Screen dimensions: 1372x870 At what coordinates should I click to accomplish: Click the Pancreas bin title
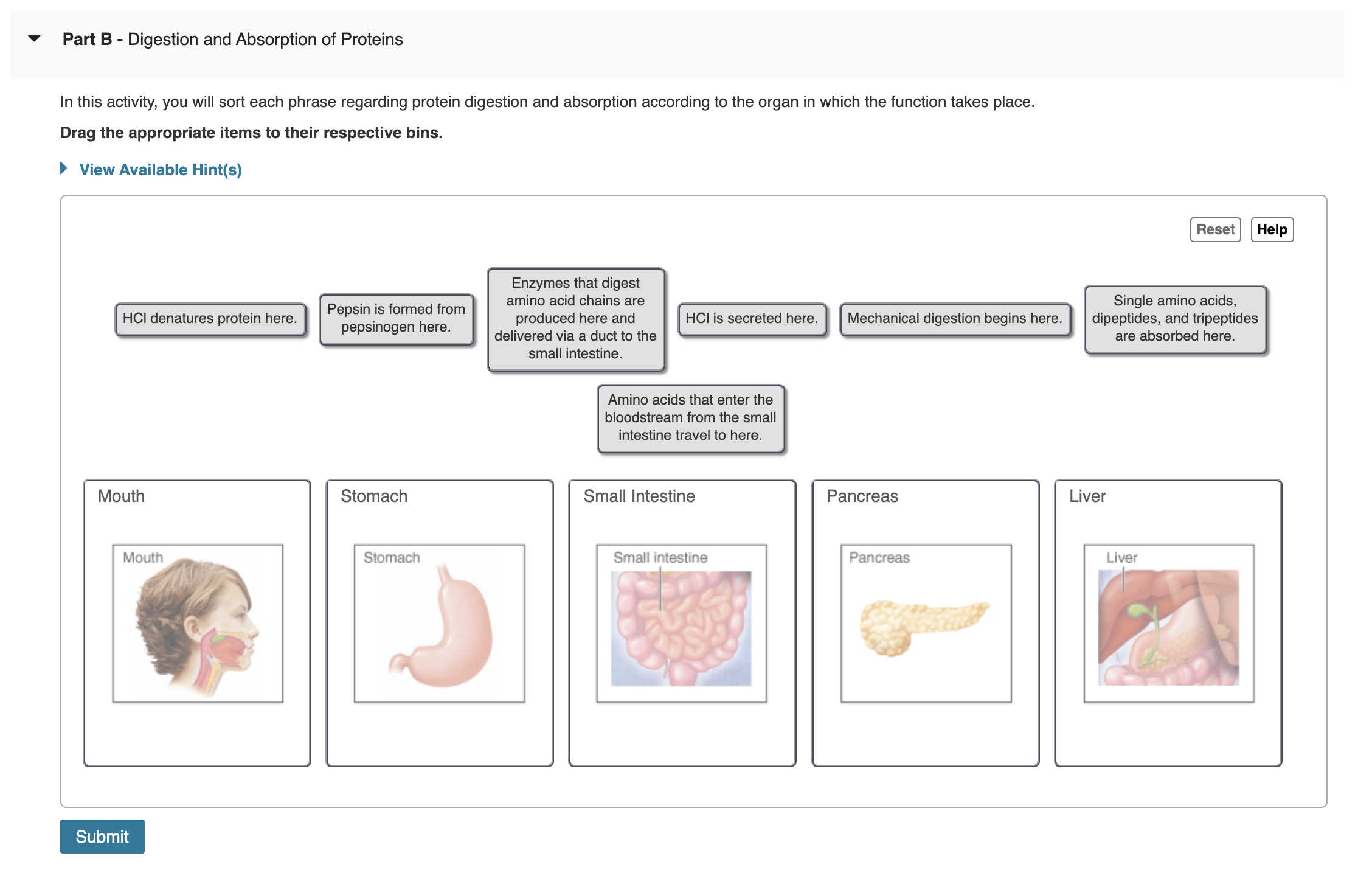click(862, 496)
